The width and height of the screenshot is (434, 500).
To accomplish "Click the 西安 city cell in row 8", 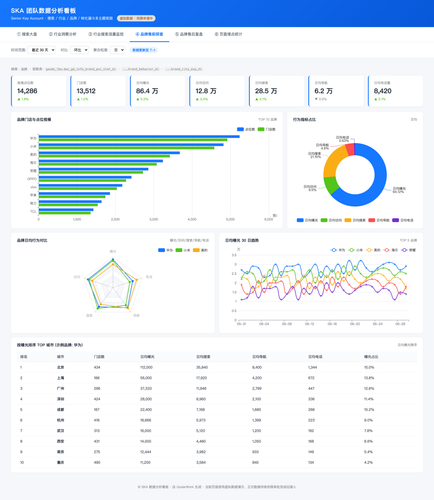I will click(x=60, y=441).
